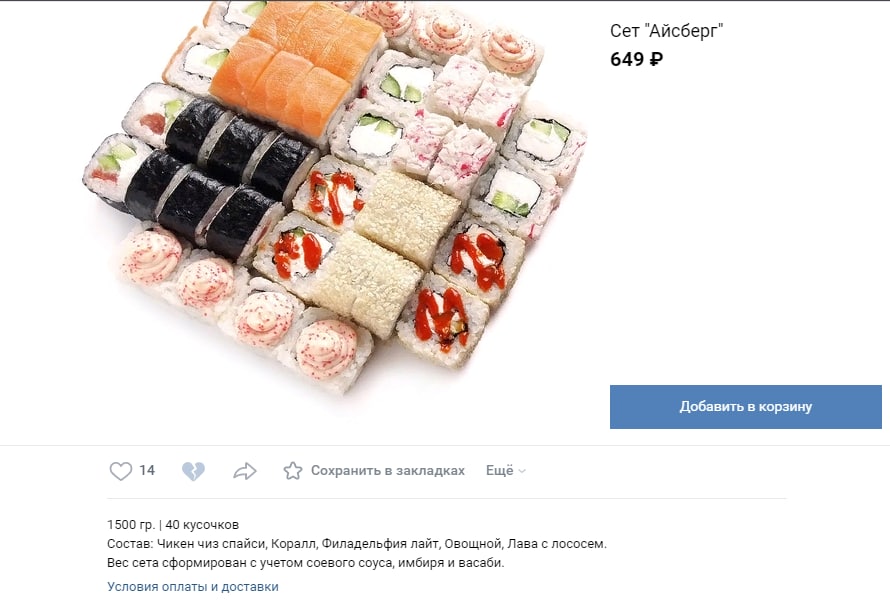Click the small chevron beside 'Ещё'

coord(522,471)
